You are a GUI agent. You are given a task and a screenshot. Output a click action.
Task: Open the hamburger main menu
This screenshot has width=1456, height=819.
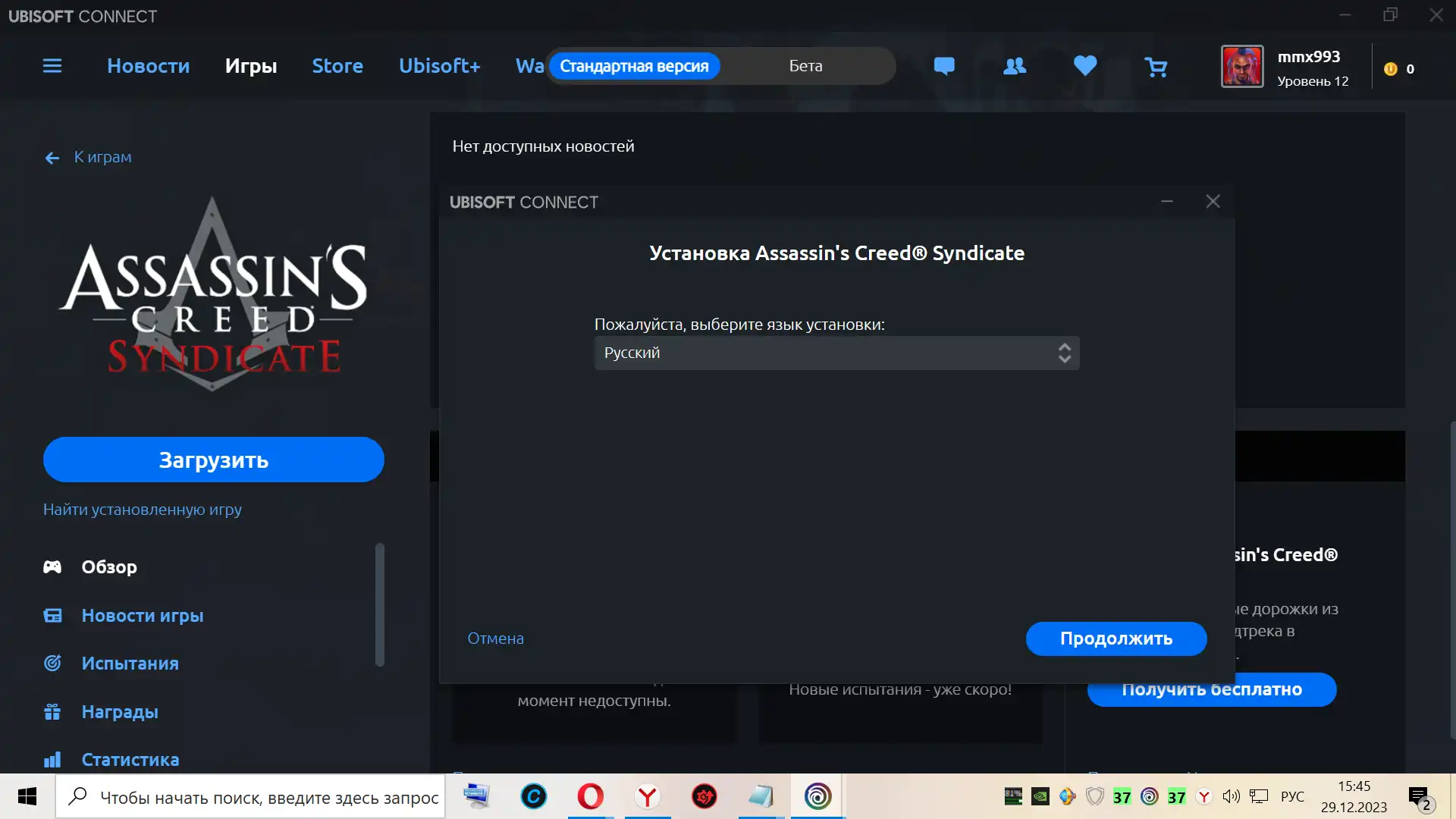[x=52, y=66]
